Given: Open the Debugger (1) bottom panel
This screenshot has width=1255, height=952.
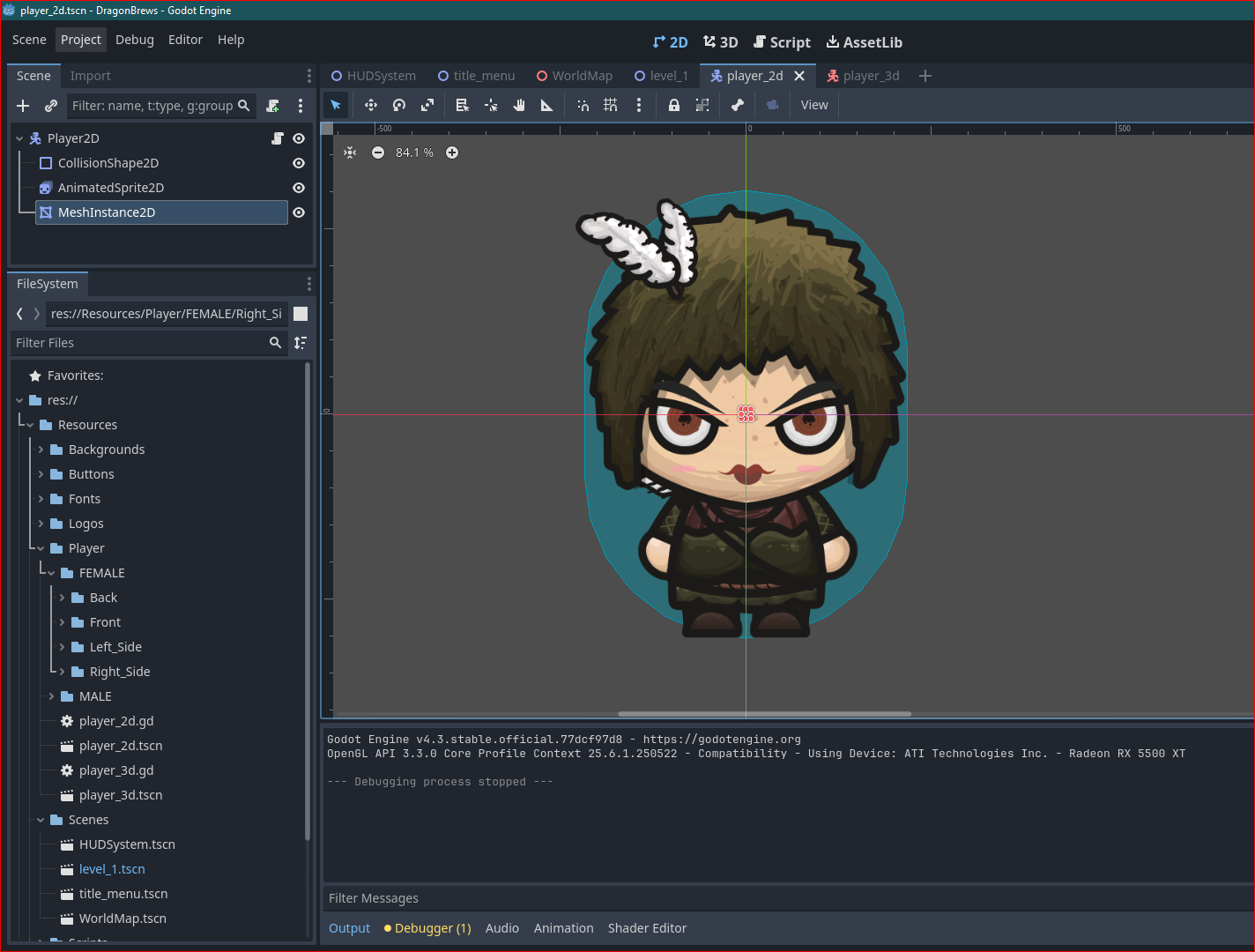Looking at the screenshot, I should click(x=427, y=928).
